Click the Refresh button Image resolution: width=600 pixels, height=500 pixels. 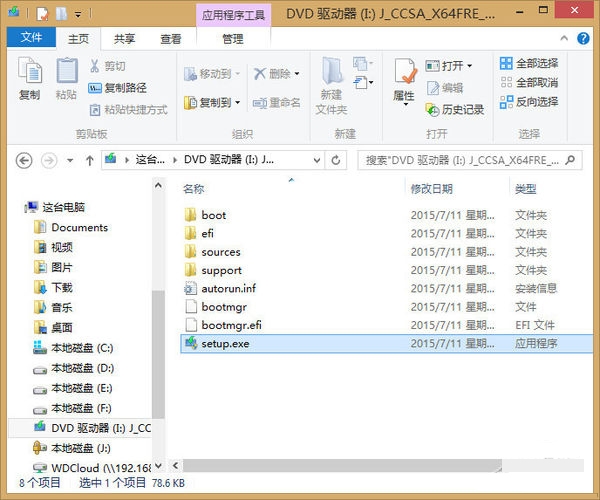(336, 160)
